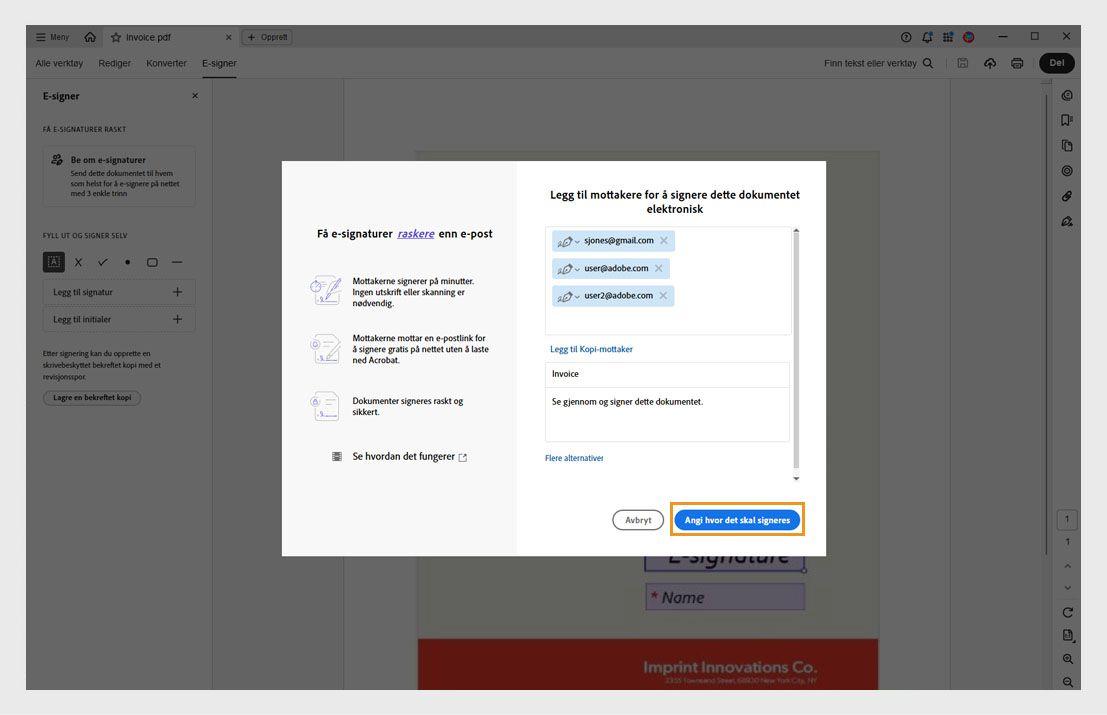The width and height of the screenshot is (1107, 715).
Task: Click Finn tekst eller verktøy search
Action: tap(878, 64)
